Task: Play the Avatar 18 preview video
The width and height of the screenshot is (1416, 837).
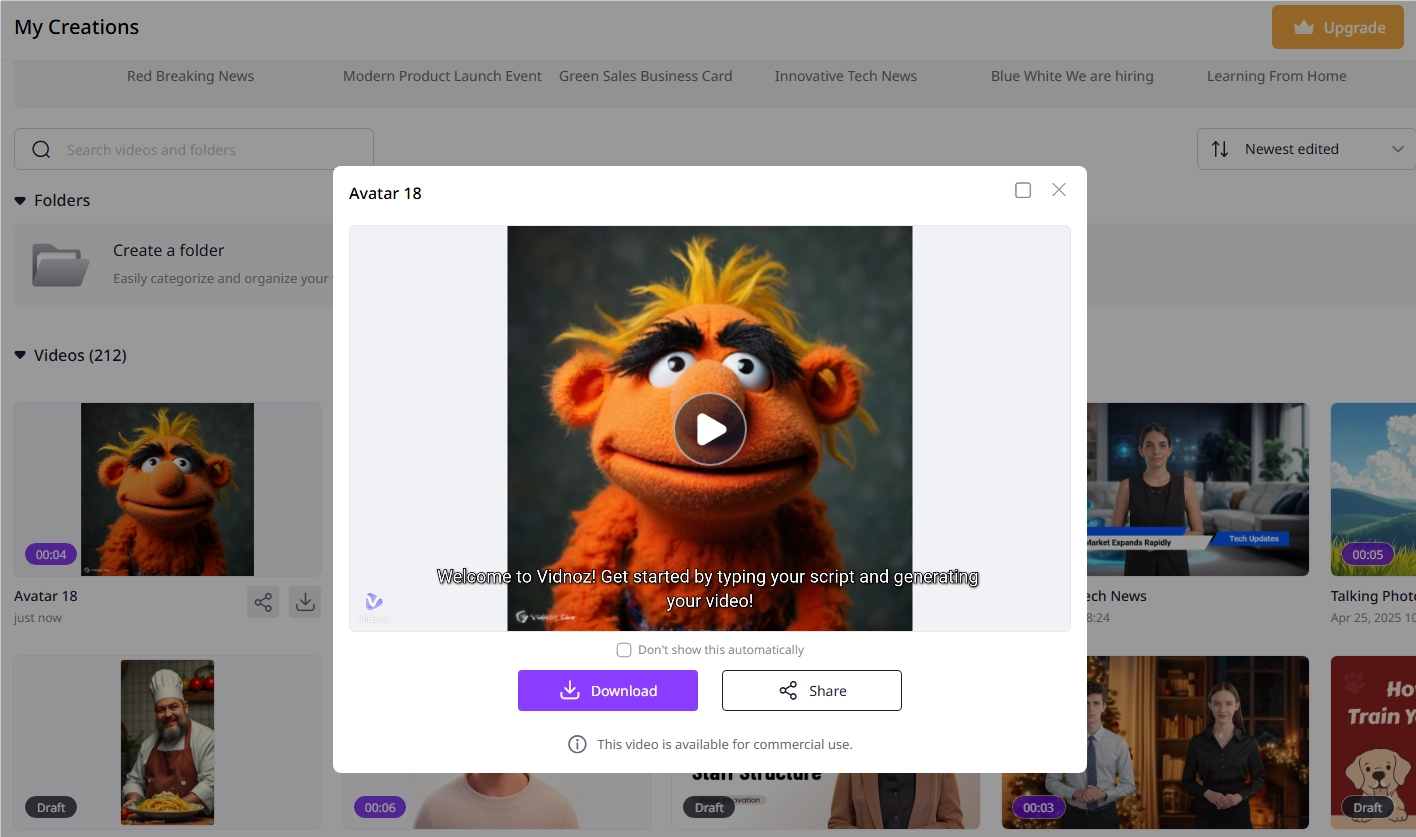Action: [710, 428]
